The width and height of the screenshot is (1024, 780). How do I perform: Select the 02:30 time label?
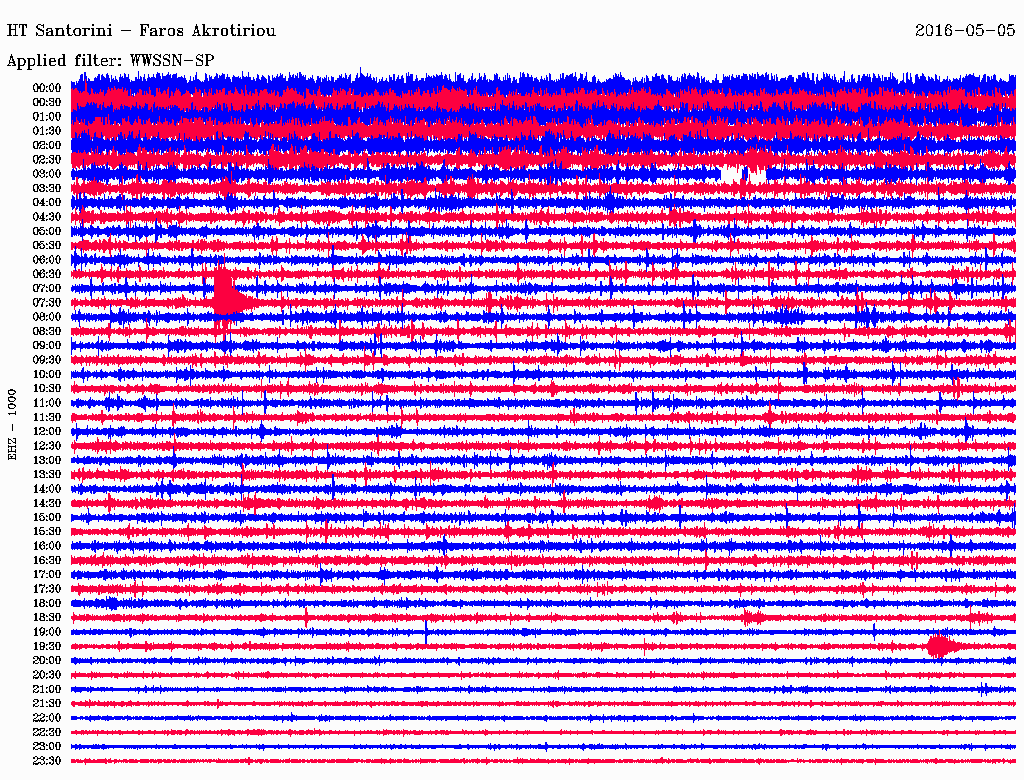[47, 160]
